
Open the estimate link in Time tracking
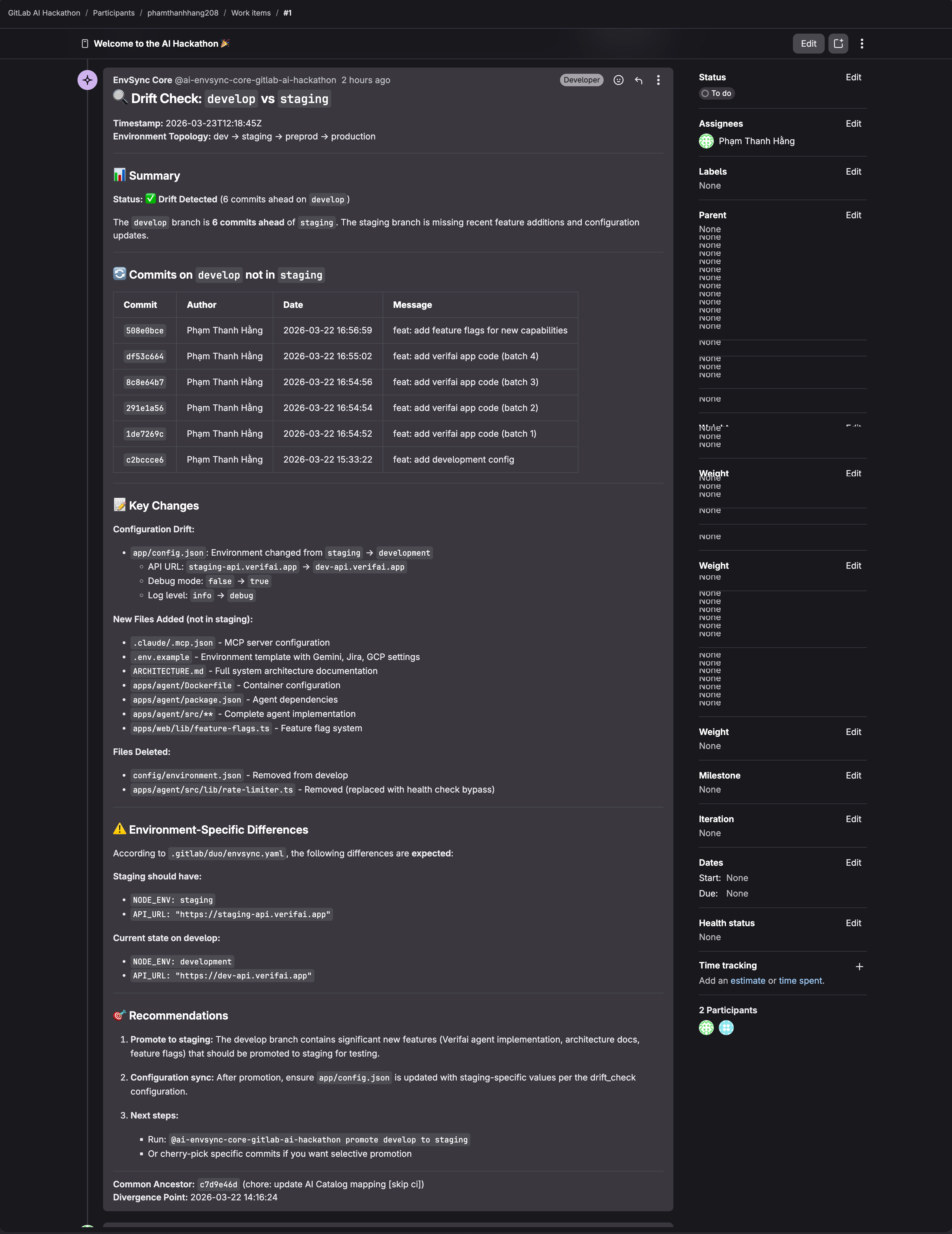(x=747, y=981)
